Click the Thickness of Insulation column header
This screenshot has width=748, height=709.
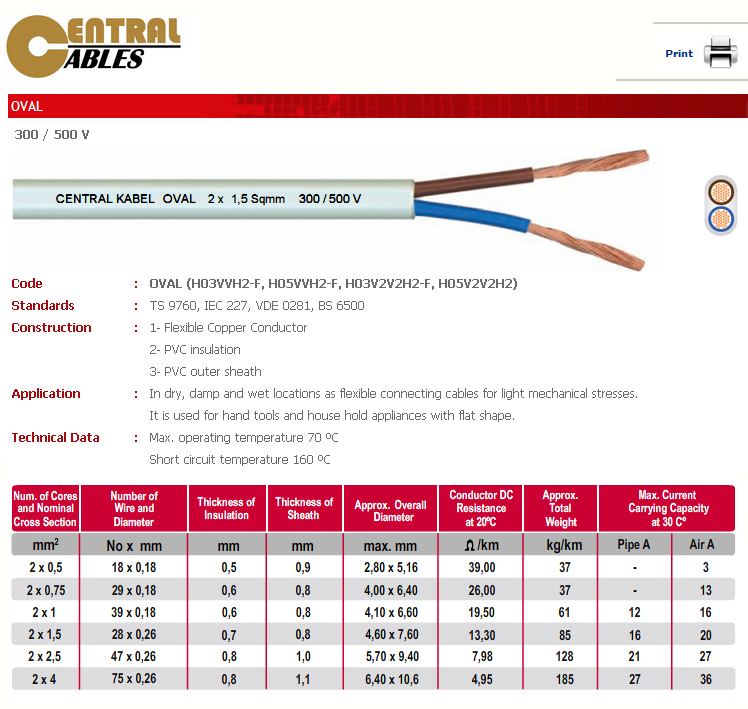pos(226,508)
